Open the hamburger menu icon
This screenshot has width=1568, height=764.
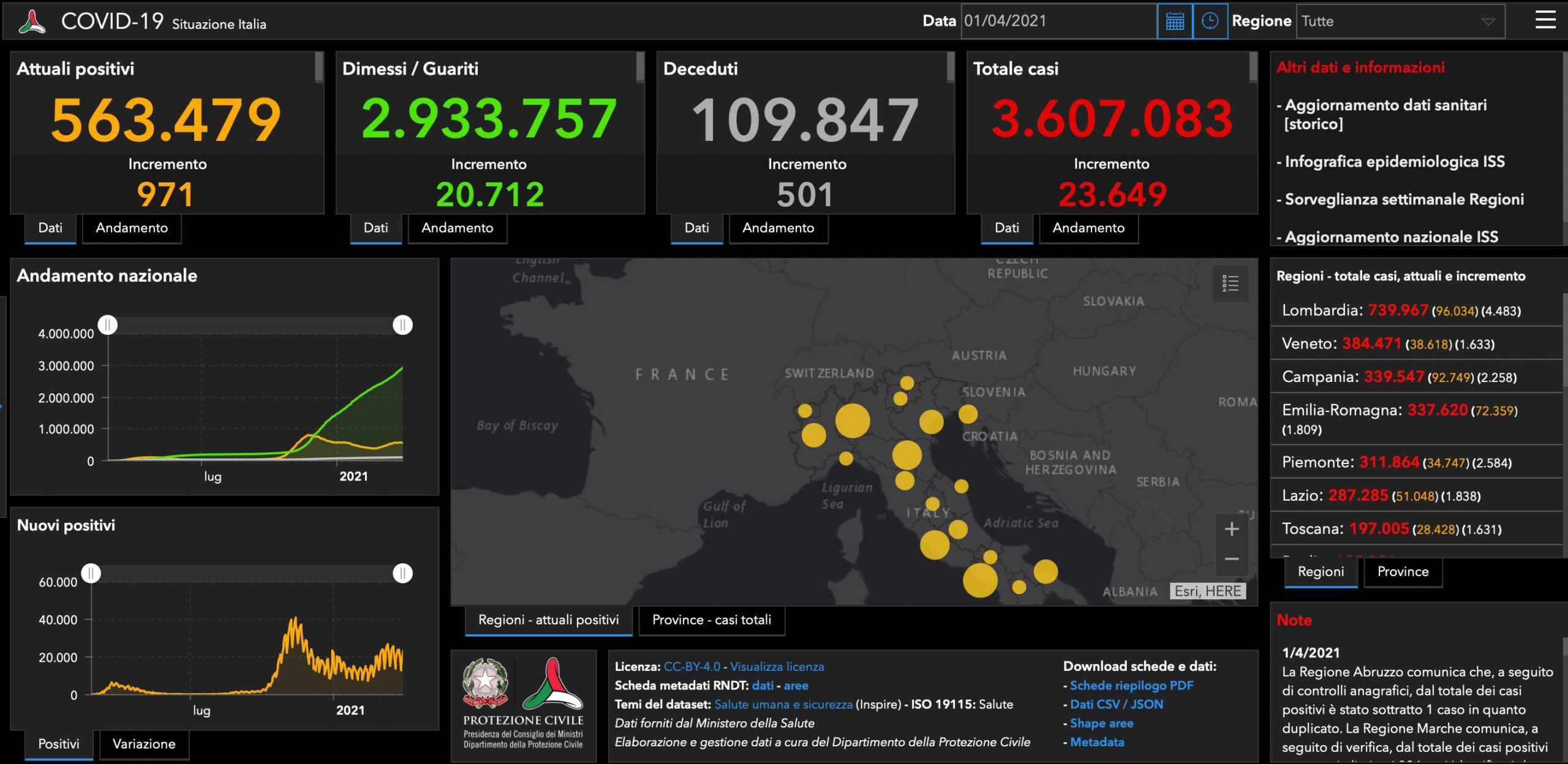tap(1545, 20)
